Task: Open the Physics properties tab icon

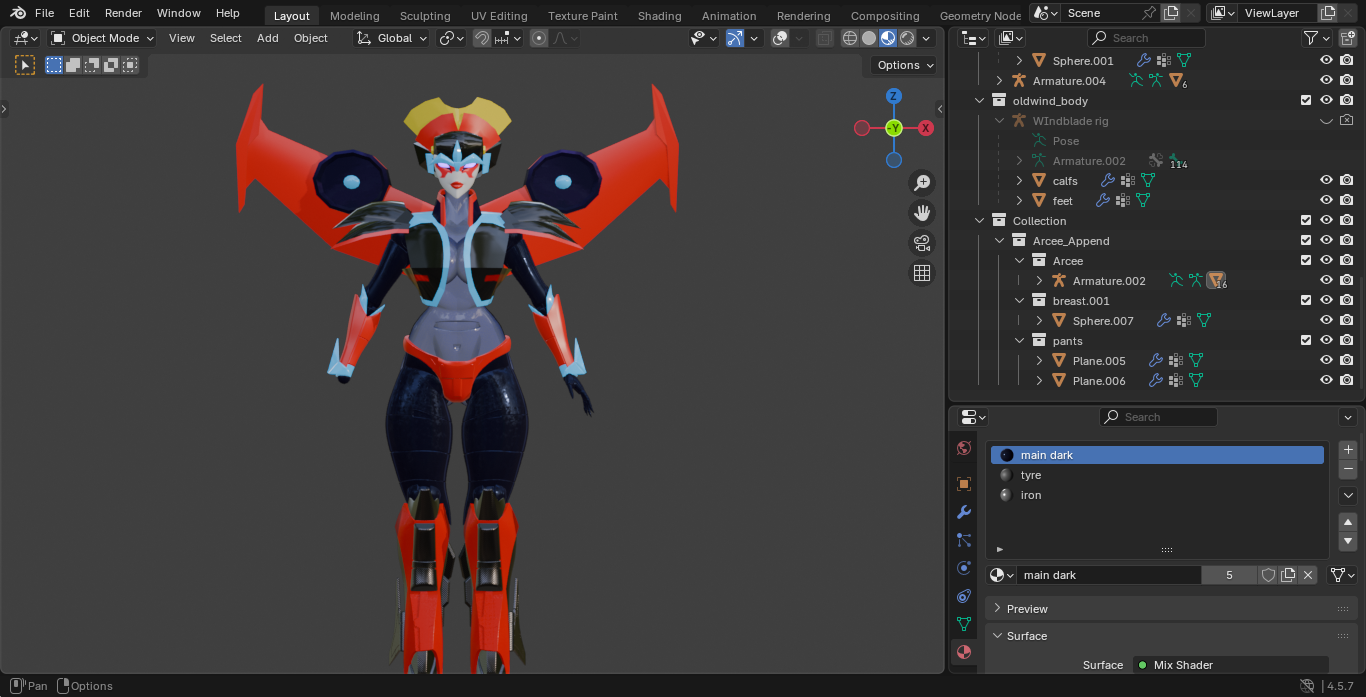Action: click(x=964, y=568)
